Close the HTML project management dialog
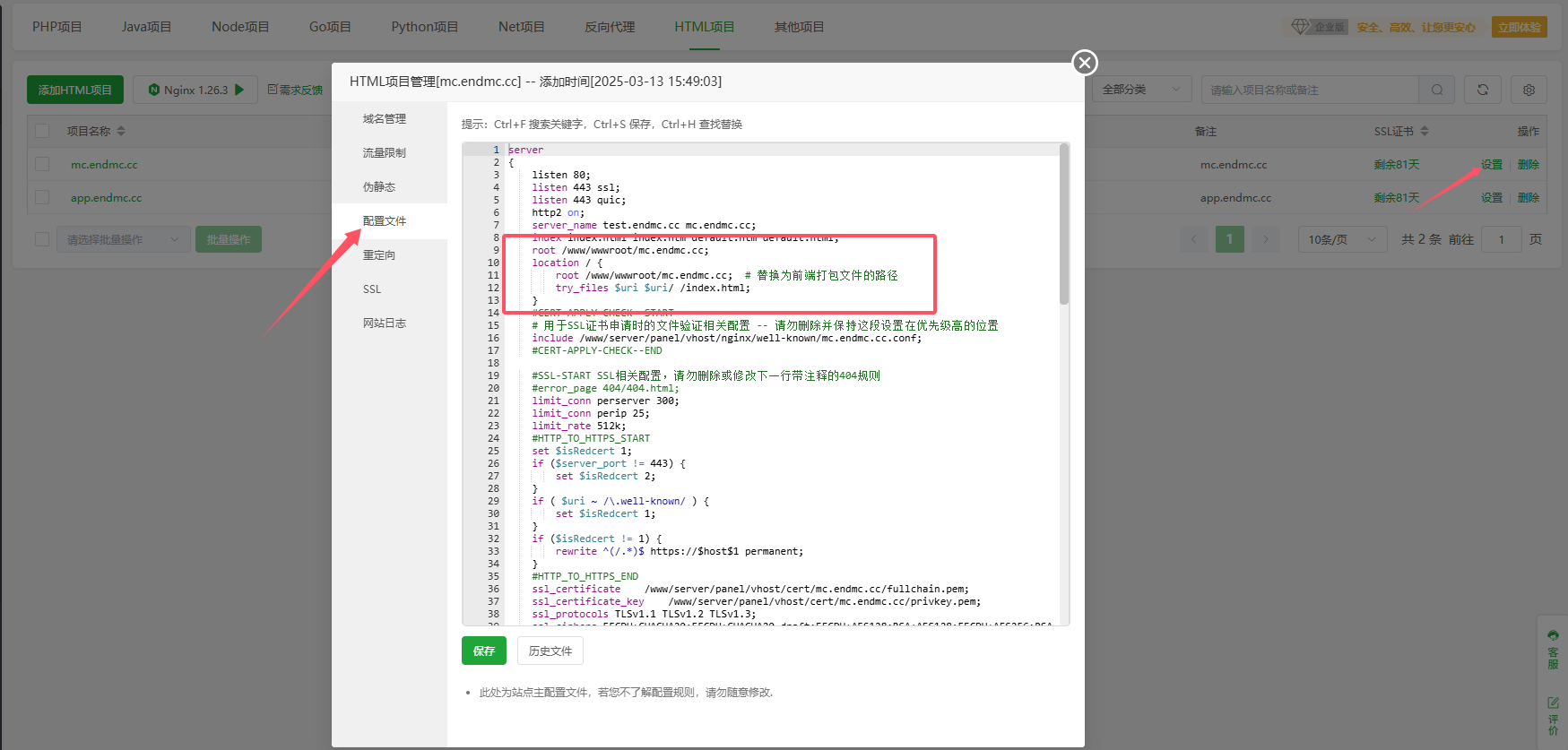Screen dimensions: 1568x750 click(1085, 63)
